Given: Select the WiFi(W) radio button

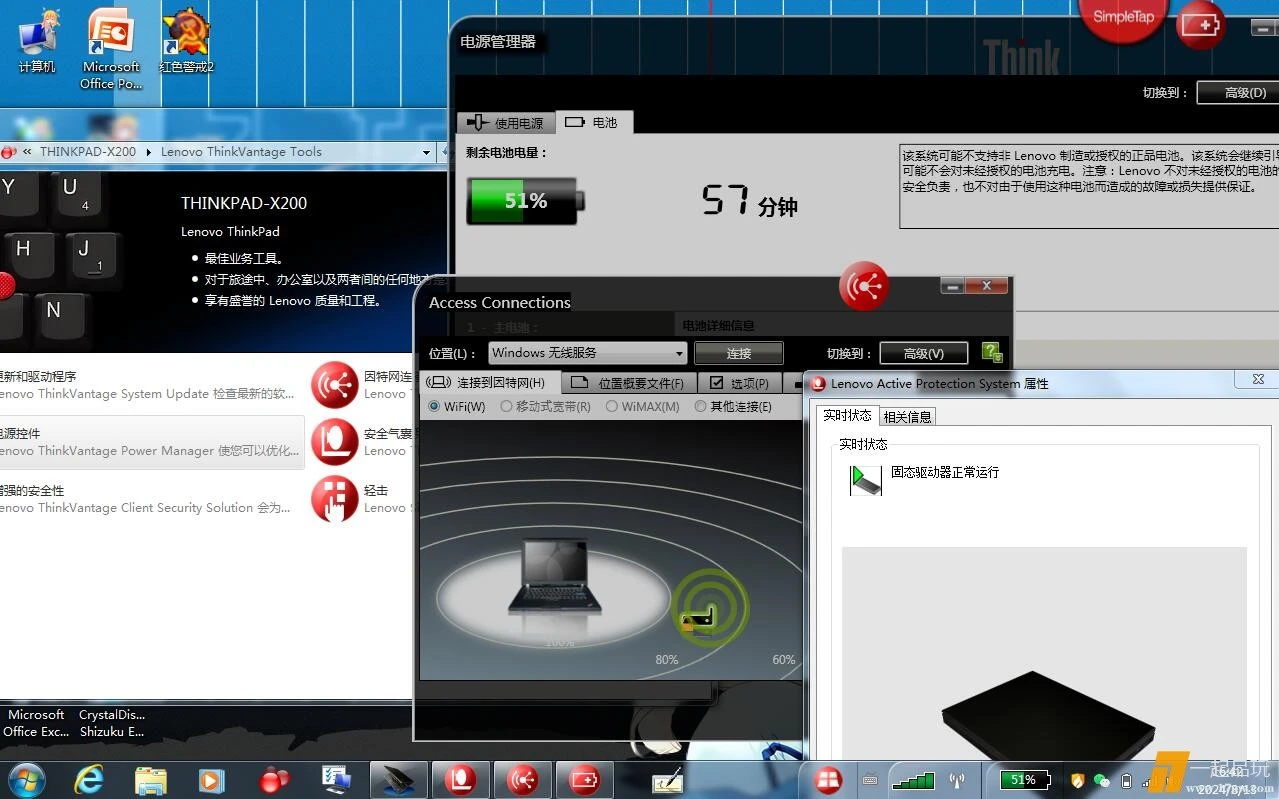Looking at the screenshot, I should coord(434,407).
